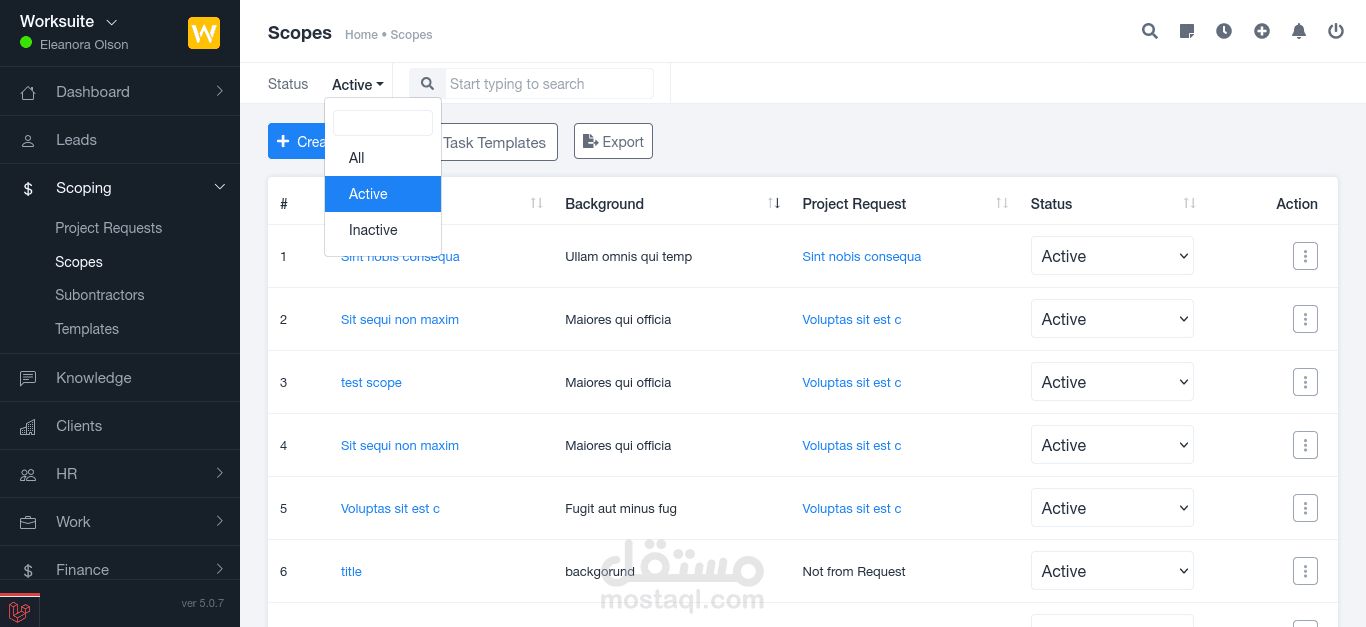Expand the Worksuite company dropdown
The width and height of the screenshot is (1366, 627).
(111, 22)
